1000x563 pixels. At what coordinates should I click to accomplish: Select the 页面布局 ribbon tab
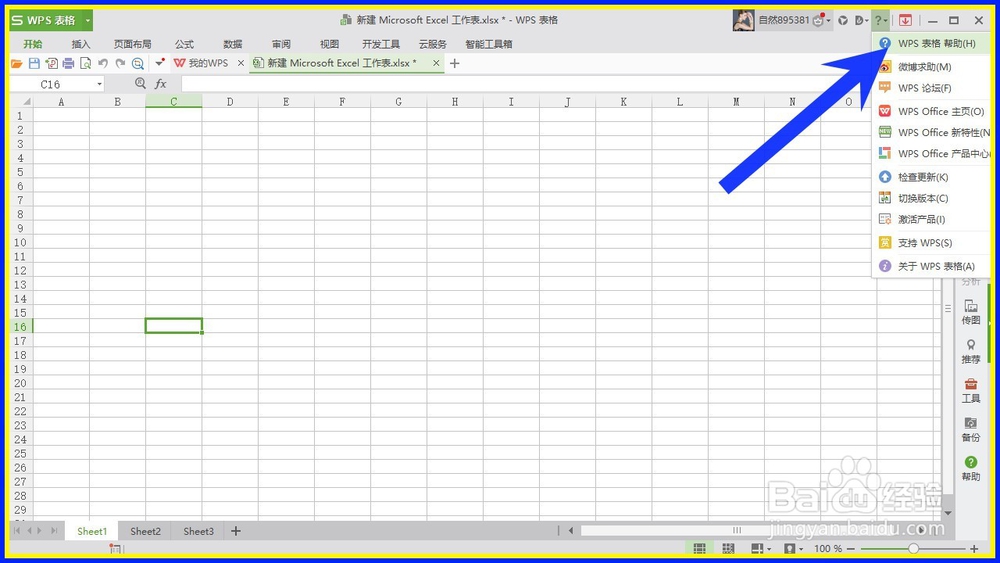[133, 44]
